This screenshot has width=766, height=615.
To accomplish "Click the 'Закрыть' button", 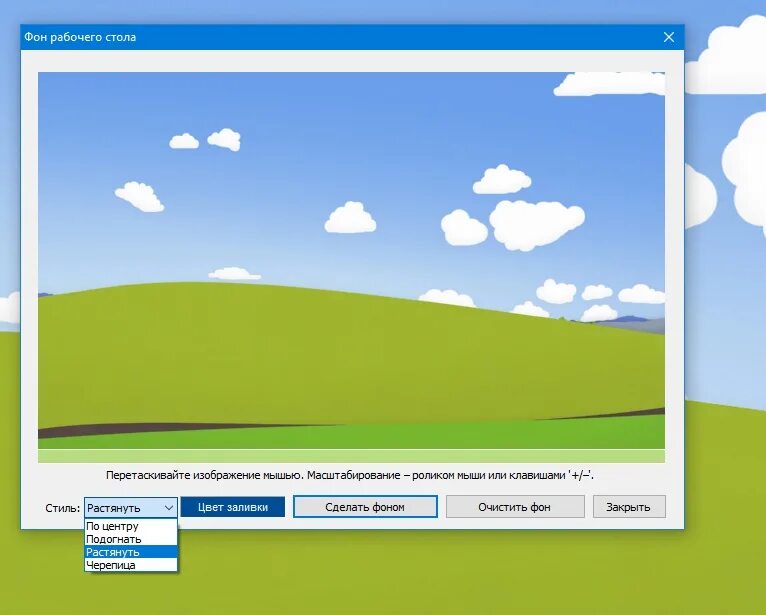I will [629, 507].
